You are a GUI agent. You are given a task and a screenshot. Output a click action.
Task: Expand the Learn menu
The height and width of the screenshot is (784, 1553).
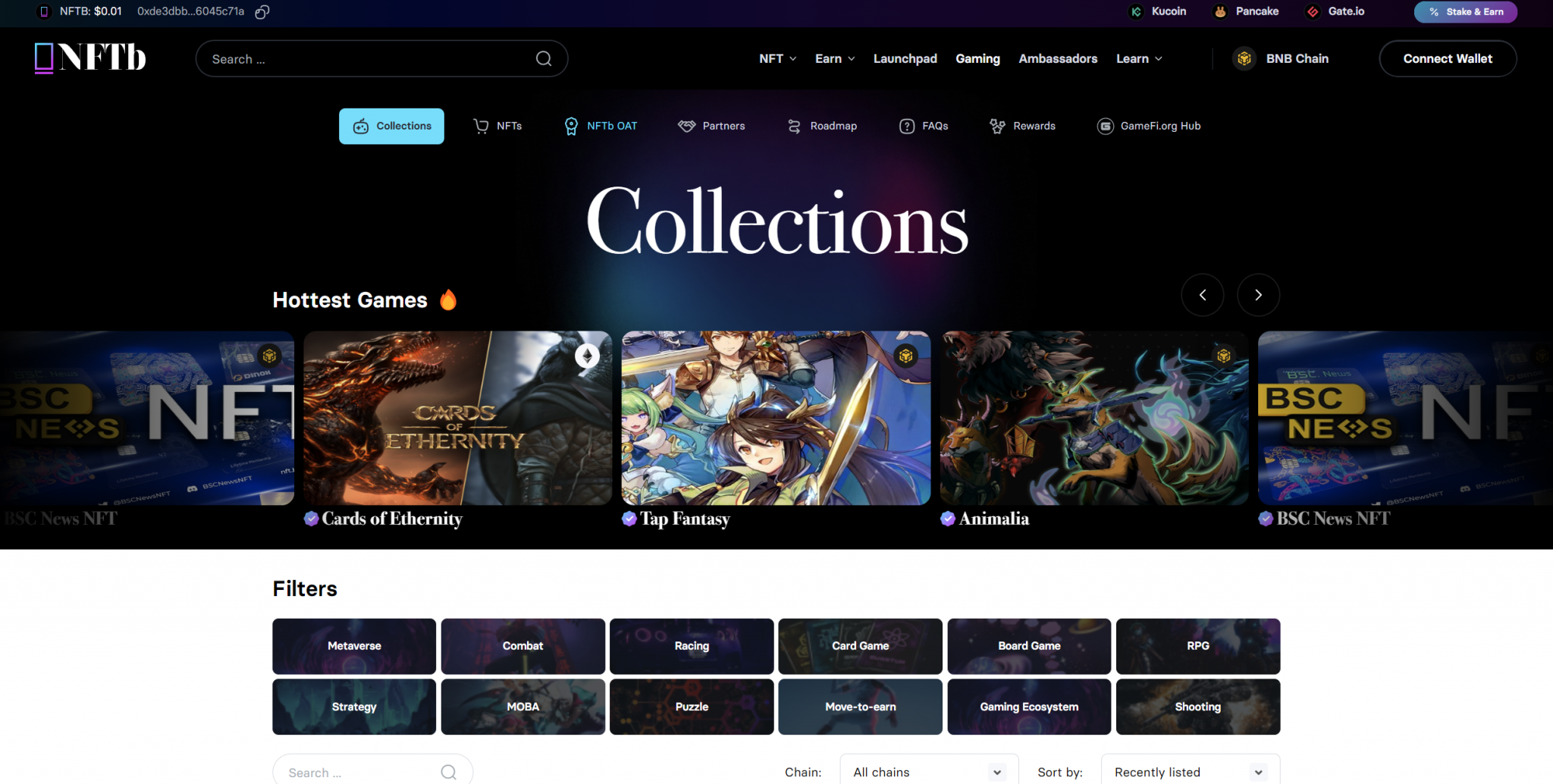click(1139, 58)
